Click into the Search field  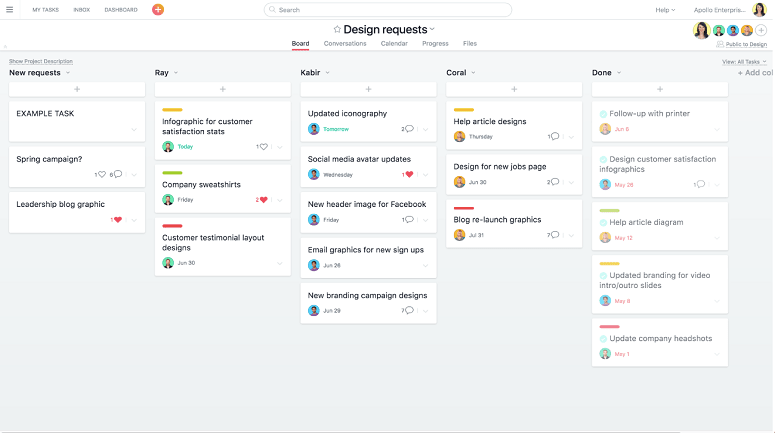coord(388,10)
